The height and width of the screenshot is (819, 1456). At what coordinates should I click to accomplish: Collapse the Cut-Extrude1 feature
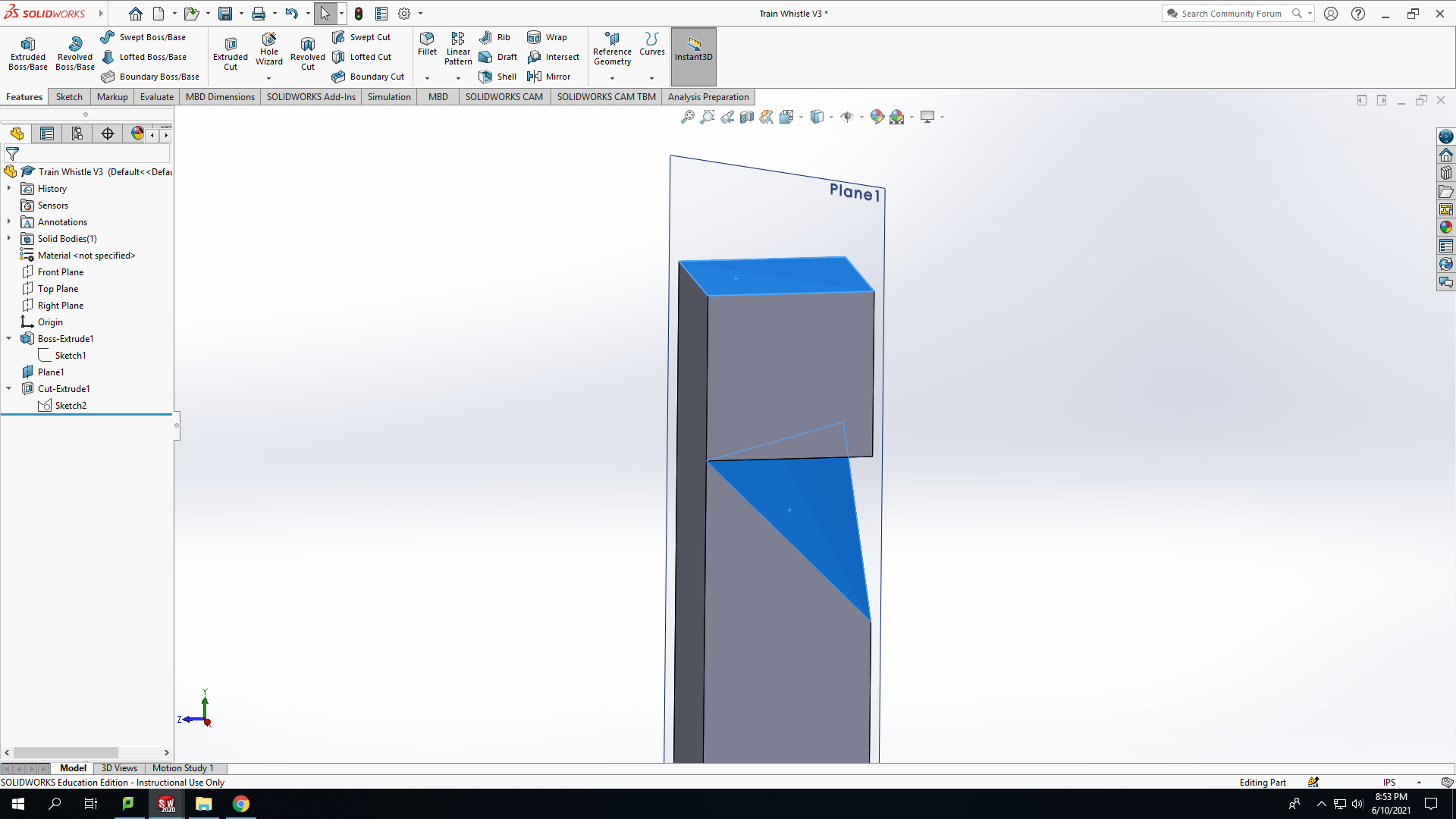click(9, 388)
